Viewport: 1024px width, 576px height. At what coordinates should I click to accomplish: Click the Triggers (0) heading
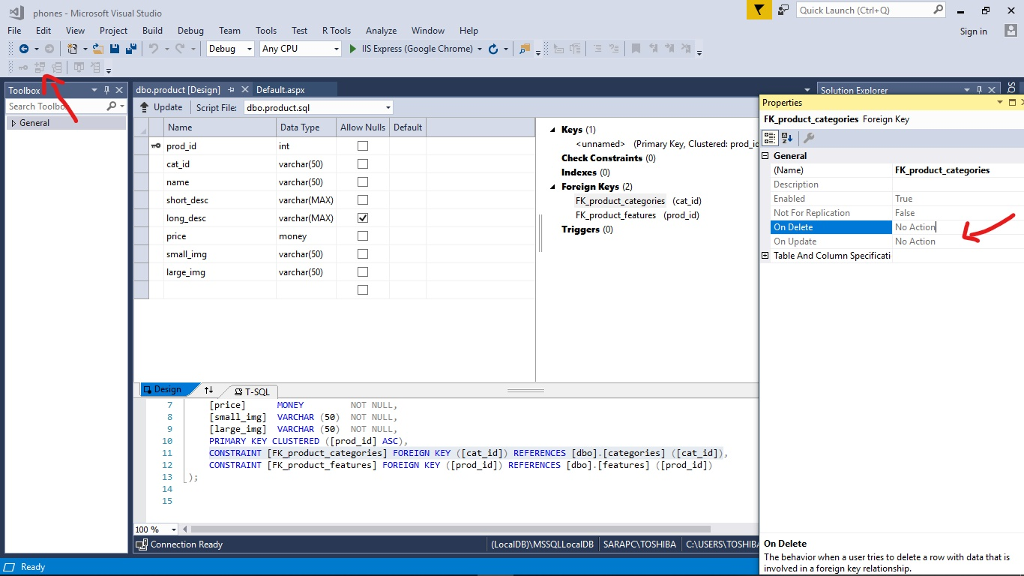click(x=587, y=230)
